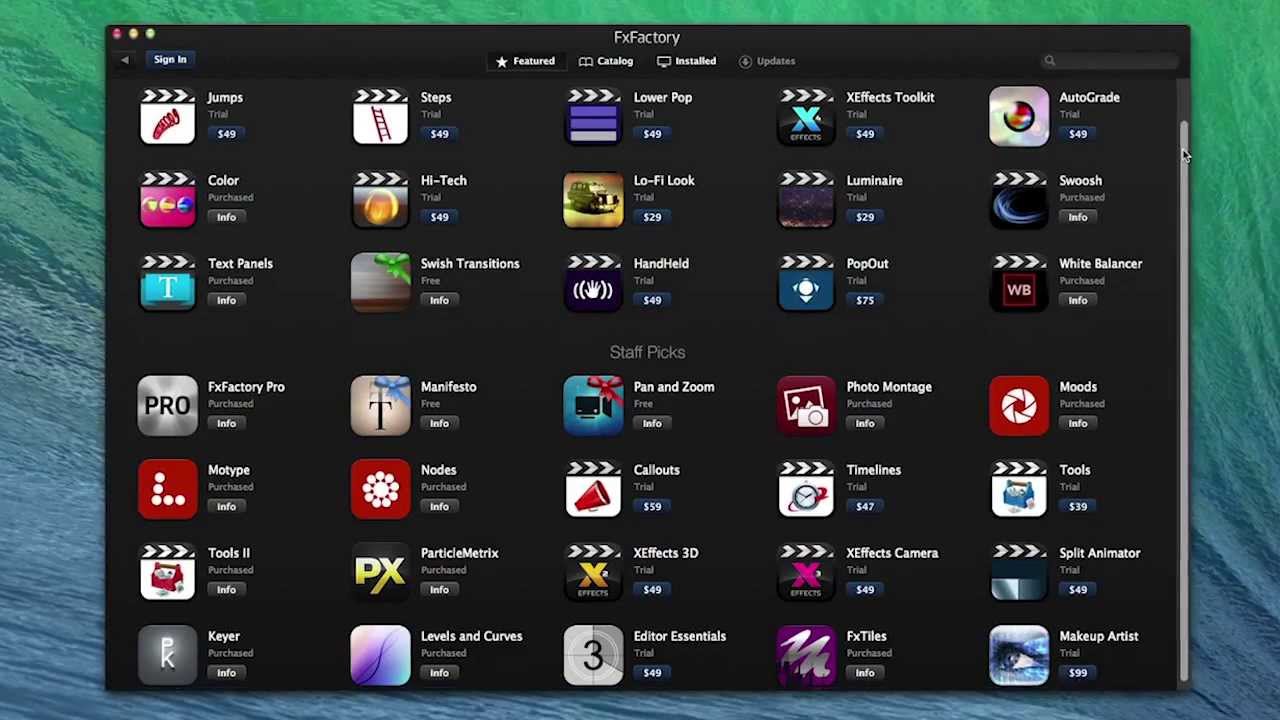
Task: Buy Callouts for $59
Action: click(x=652, y=506)
